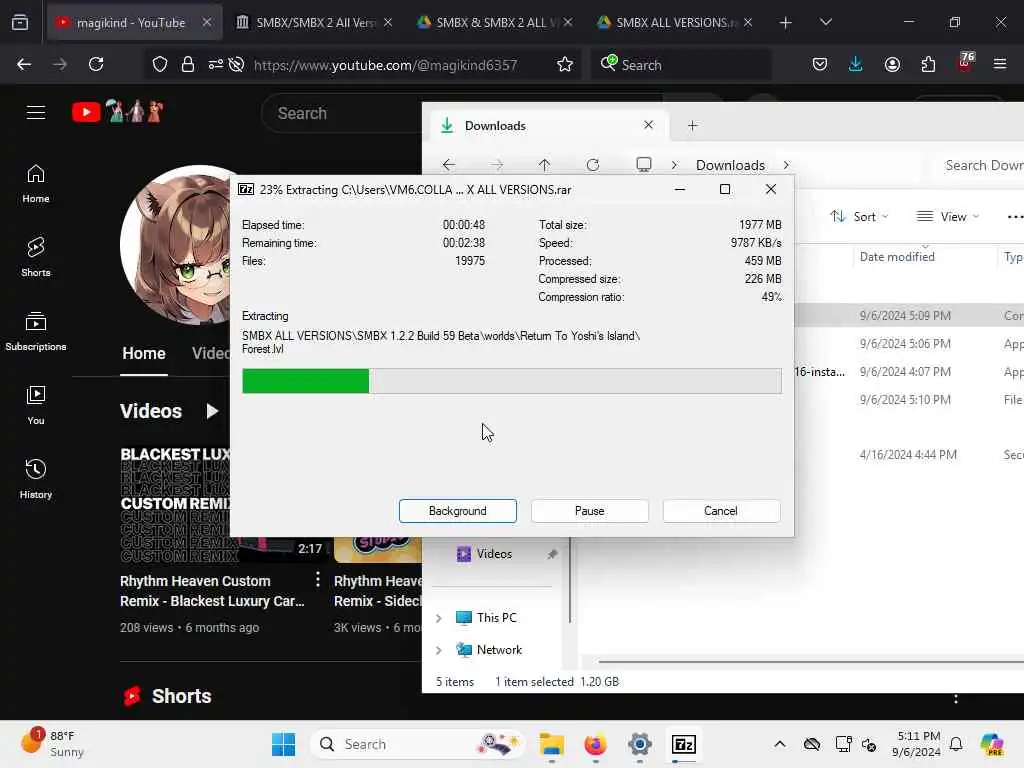Open the View dropdown in Explorer
The width and height of the screenshot is (1024, 768).
948,216
